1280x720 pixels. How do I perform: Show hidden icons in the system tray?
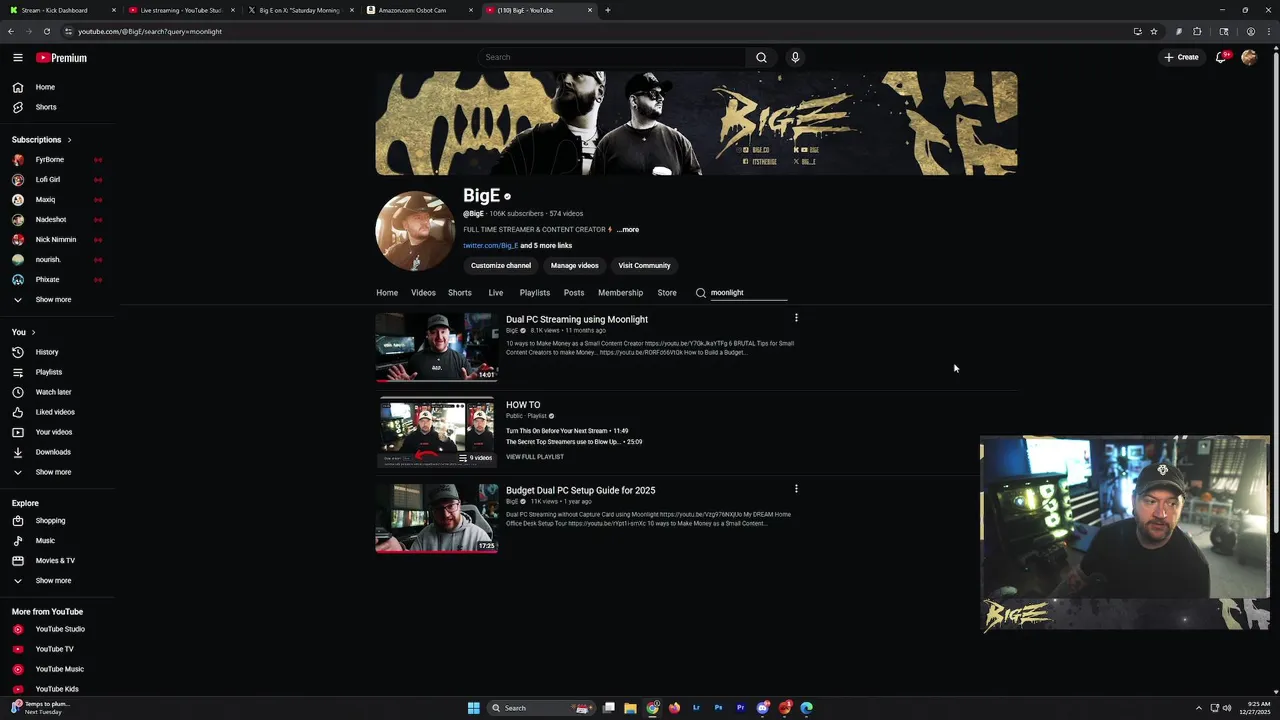pos(1198,708)
